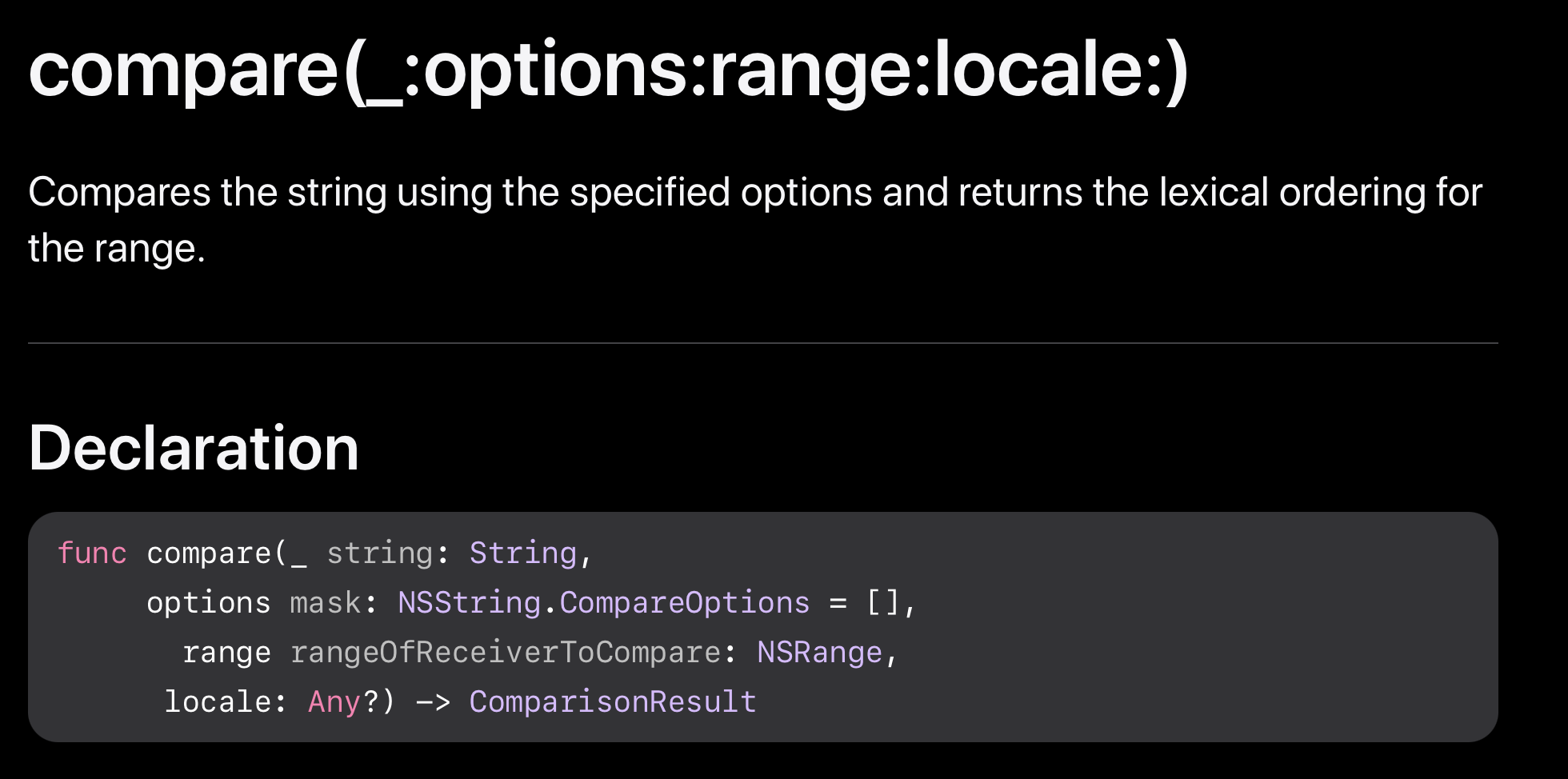Click the Any keyword in declaration
Viewport: 1568px width, 779px height.
(334, 702)
